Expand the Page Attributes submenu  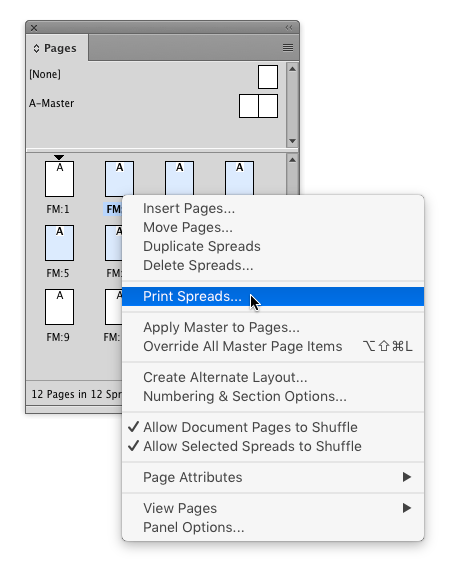click(x=273, y=477)
